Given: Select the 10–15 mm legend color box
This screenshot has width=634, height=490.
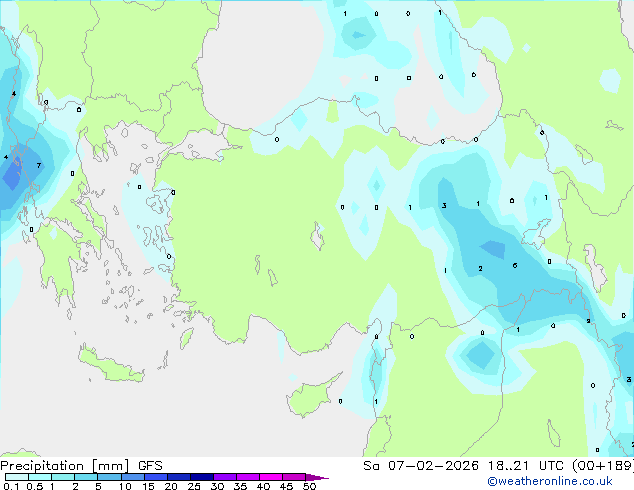Looking at the screenshot, I should (132, 477).
